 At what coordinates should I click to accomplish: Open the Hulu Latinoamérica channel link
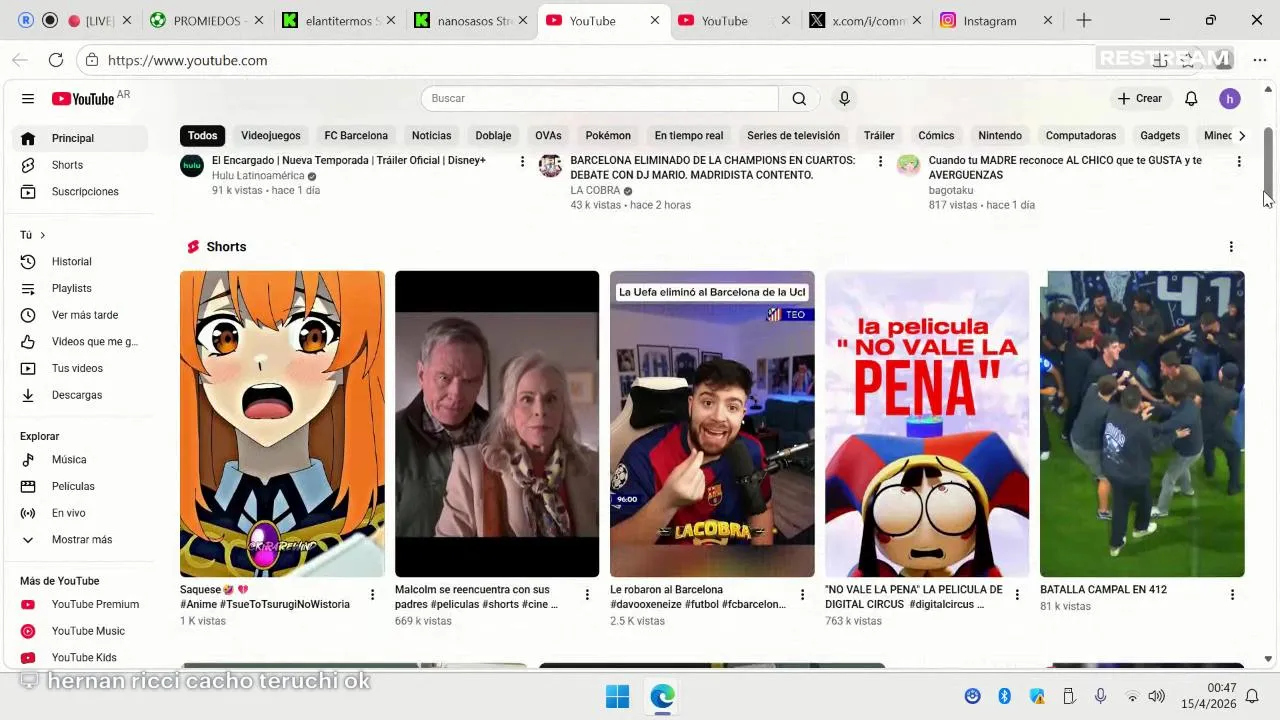[x=258, y=175]
